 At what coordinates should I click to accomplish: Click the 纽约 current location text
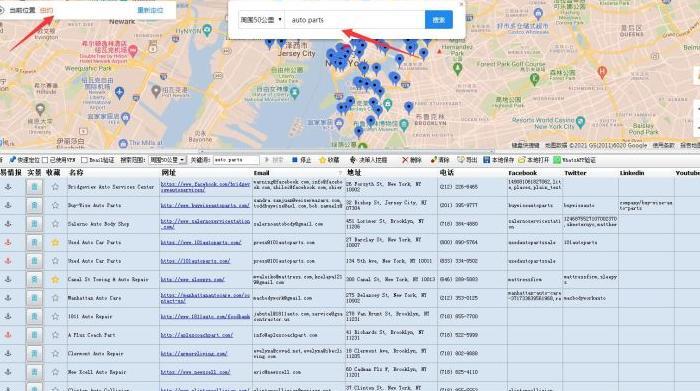46,10
